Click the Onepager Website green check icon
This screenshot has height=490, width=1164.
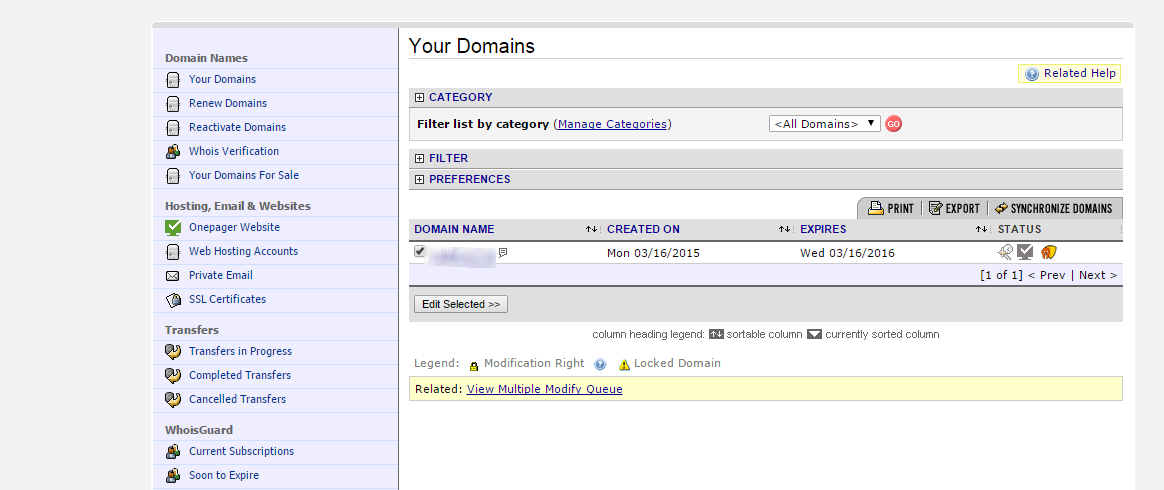(x=173, y=227)
